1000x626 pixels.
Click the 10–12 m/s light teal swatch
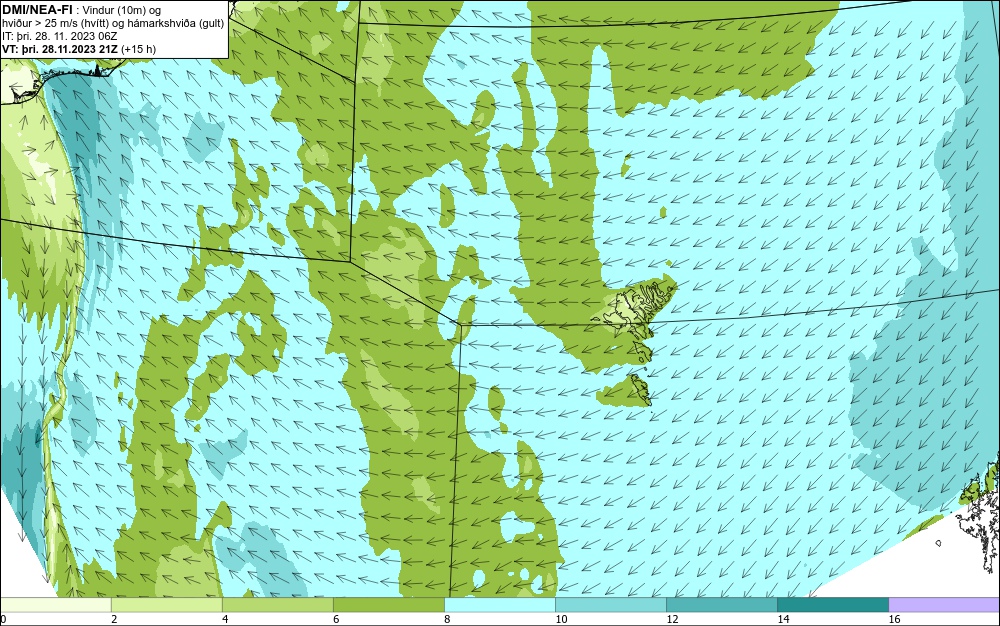(x=610, y=604)
